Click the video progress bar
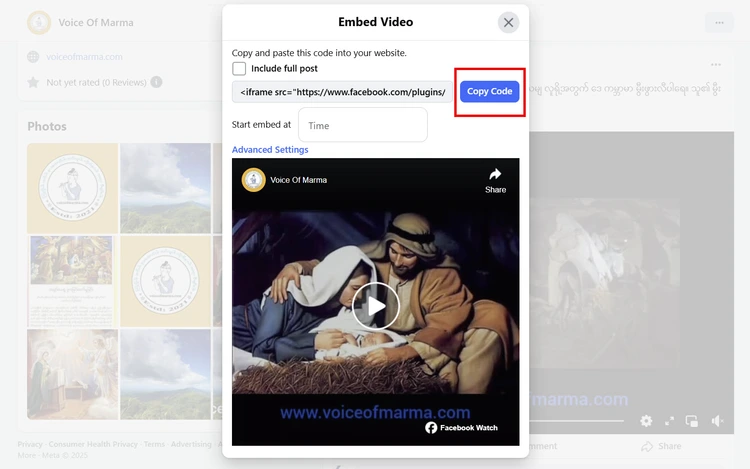Image resolution: width=750 pixels, height=469 pixels. pyautogui.click(x=580, y=421)
